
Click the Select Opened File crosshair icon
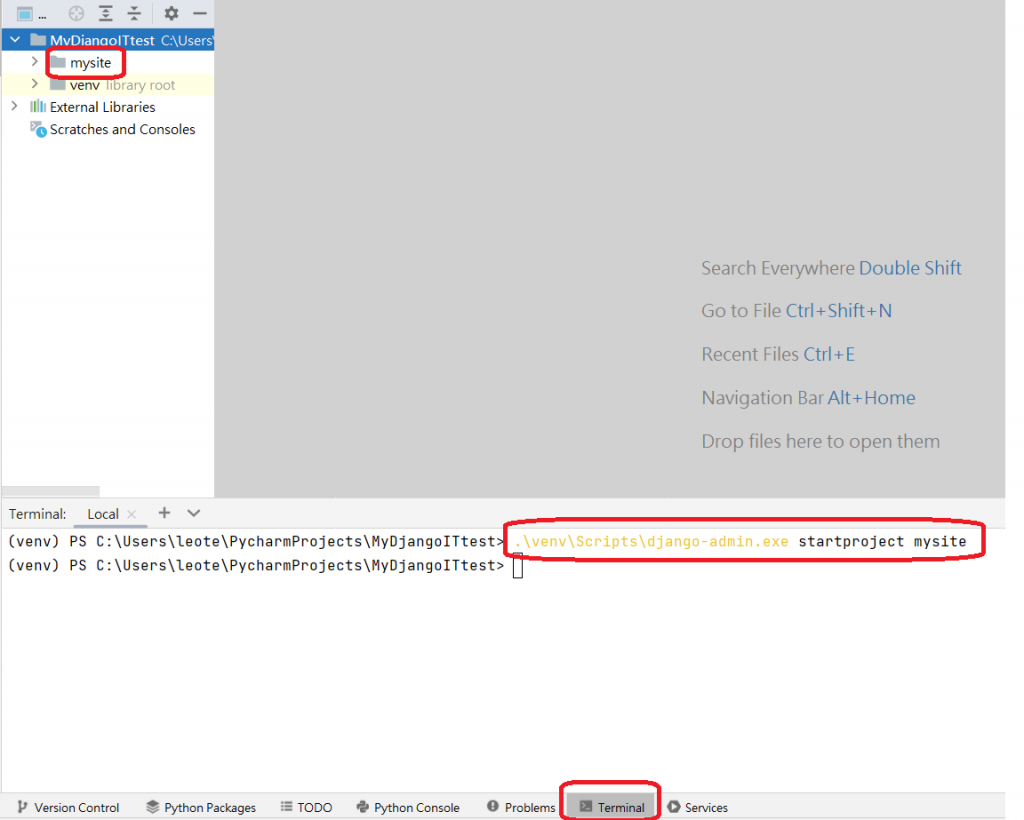[76, 13]
